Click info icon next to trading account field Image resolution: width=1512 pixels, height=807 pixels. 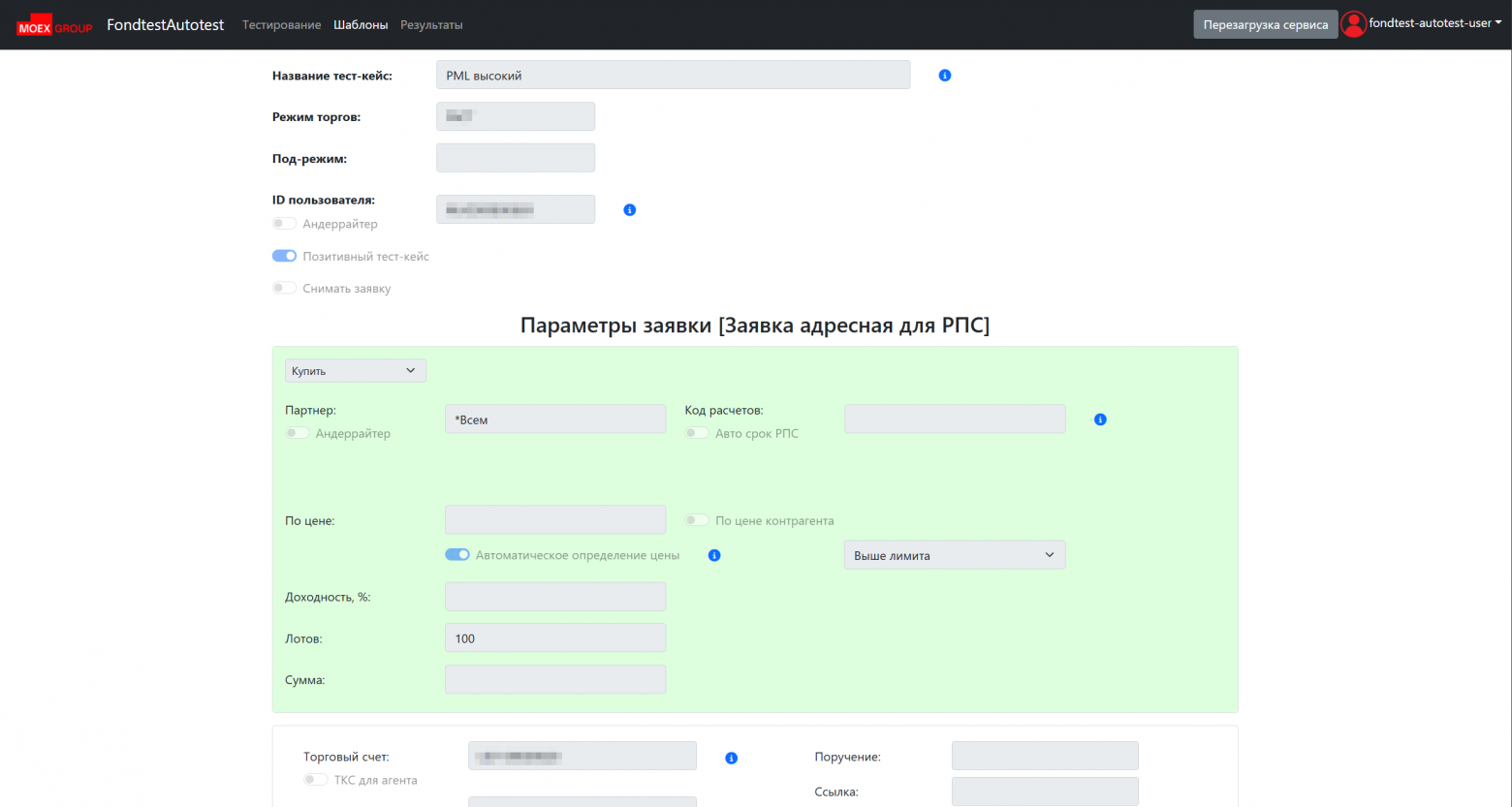click(x=732, y=759)
